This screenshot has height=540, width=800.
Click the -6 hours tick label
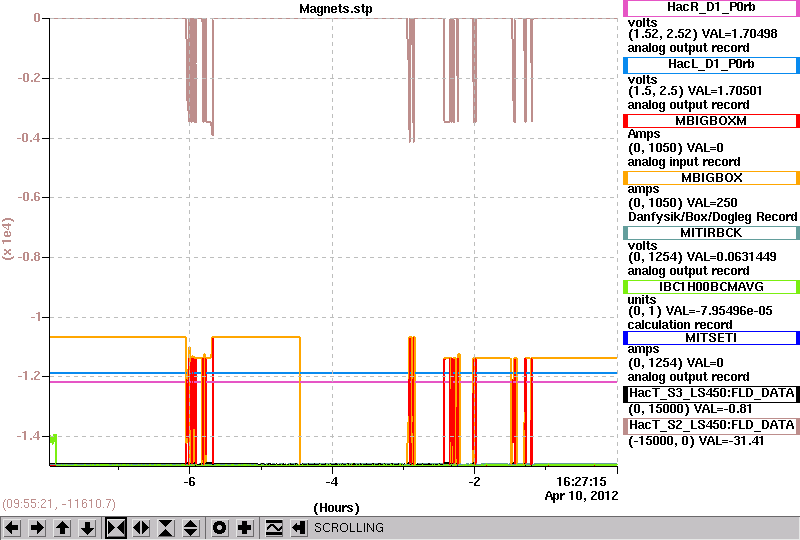(x=189, y=482)
